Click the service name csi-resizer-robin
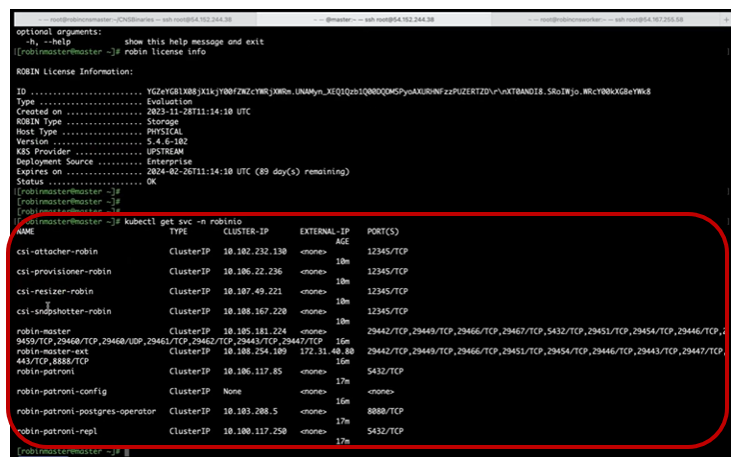Screen dimensions: 745x468 [55, 291]
